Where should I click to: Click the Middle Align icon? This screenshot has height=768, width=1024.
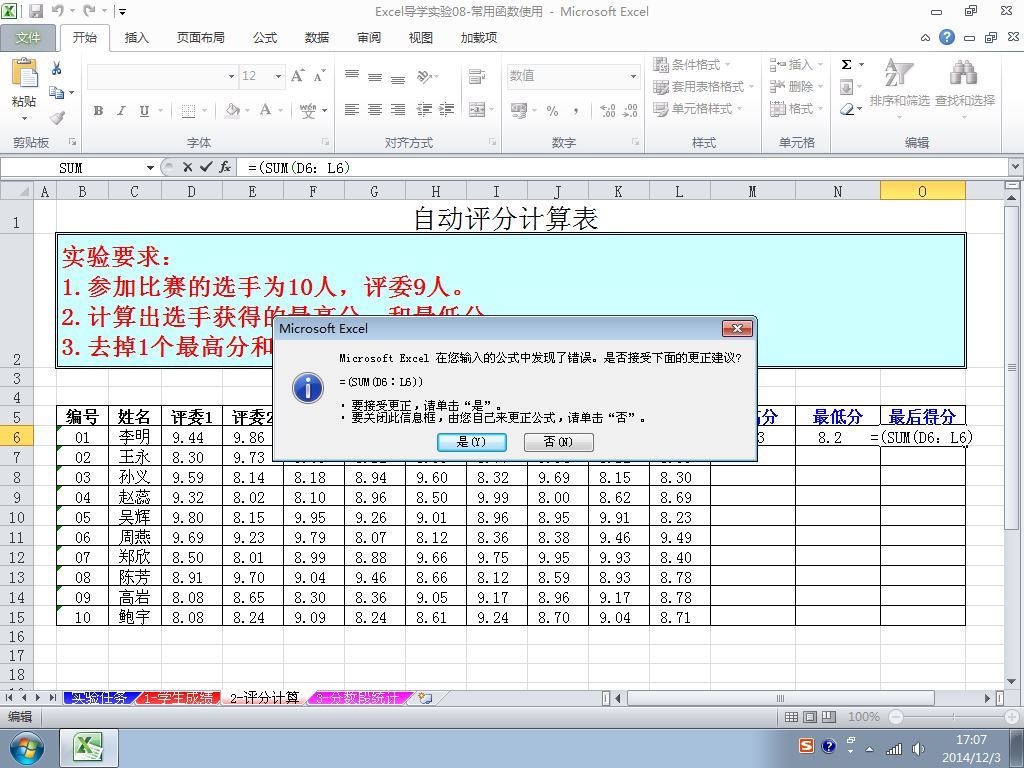point(375,77)
